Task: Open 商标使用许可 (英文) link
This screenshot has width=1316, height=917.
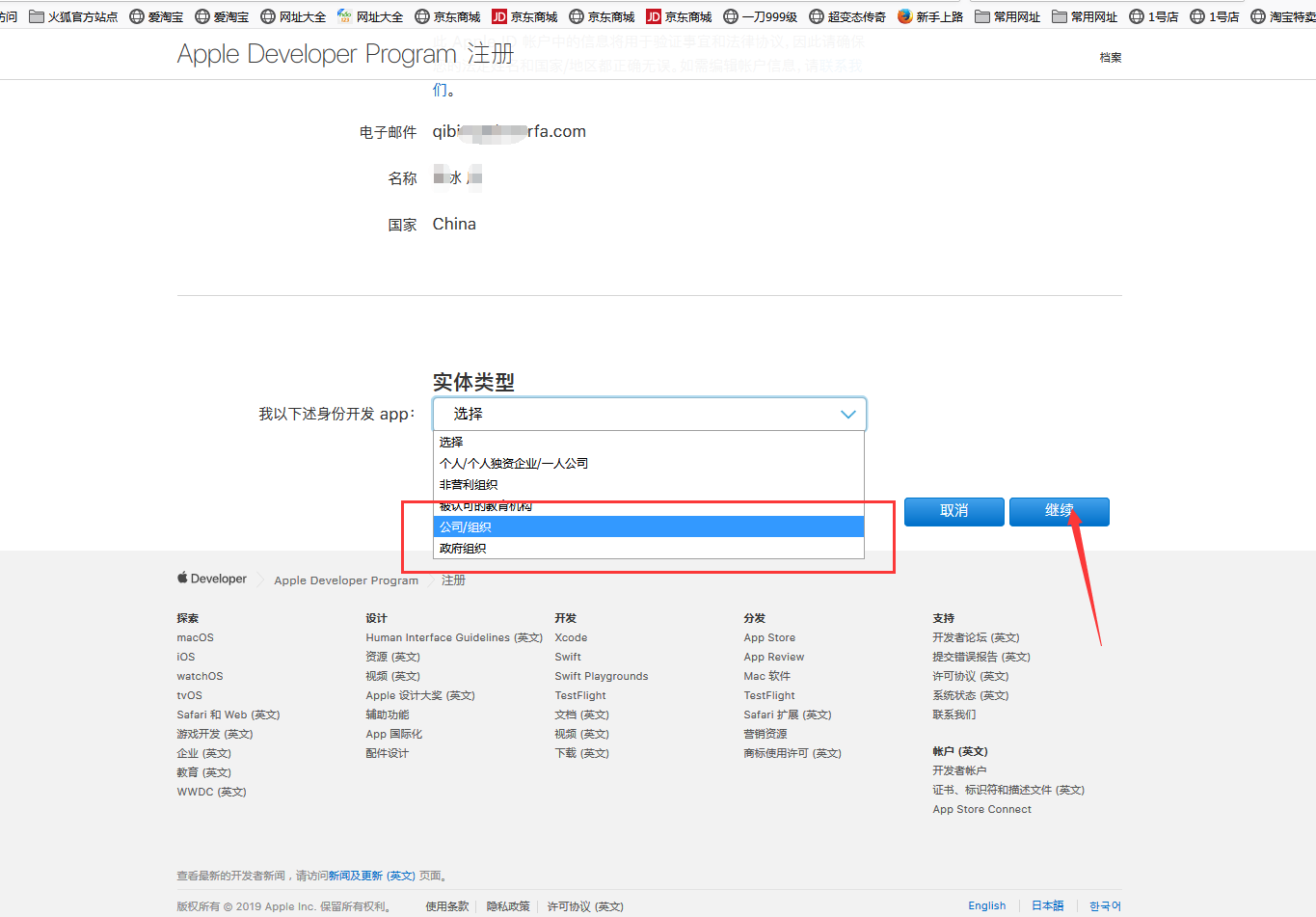Action: click(x=792, y=753)
